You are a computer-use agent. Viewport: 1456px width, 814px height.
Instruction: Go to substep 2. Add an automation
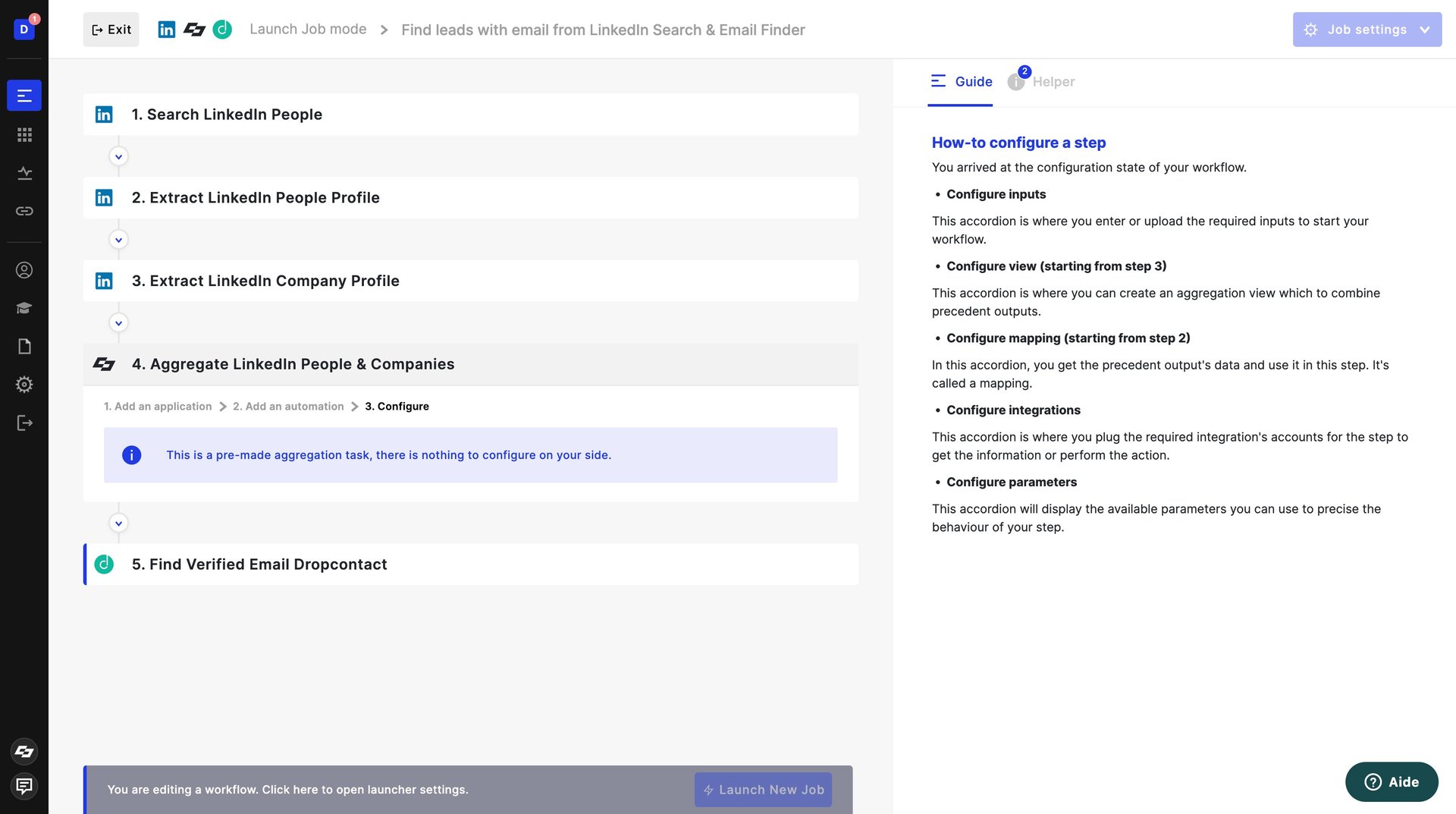[x=288, y=407]
